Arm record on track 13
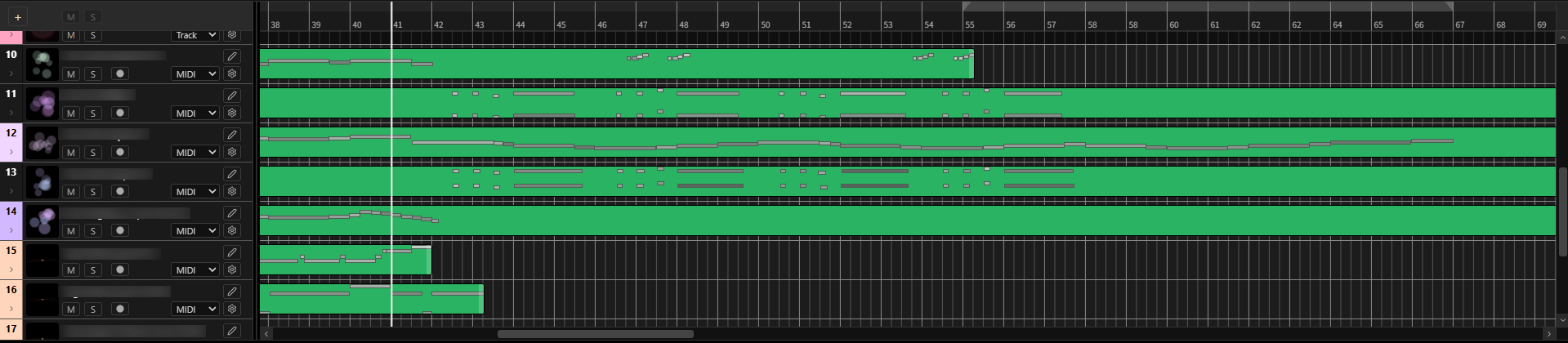 coord(120,192)
